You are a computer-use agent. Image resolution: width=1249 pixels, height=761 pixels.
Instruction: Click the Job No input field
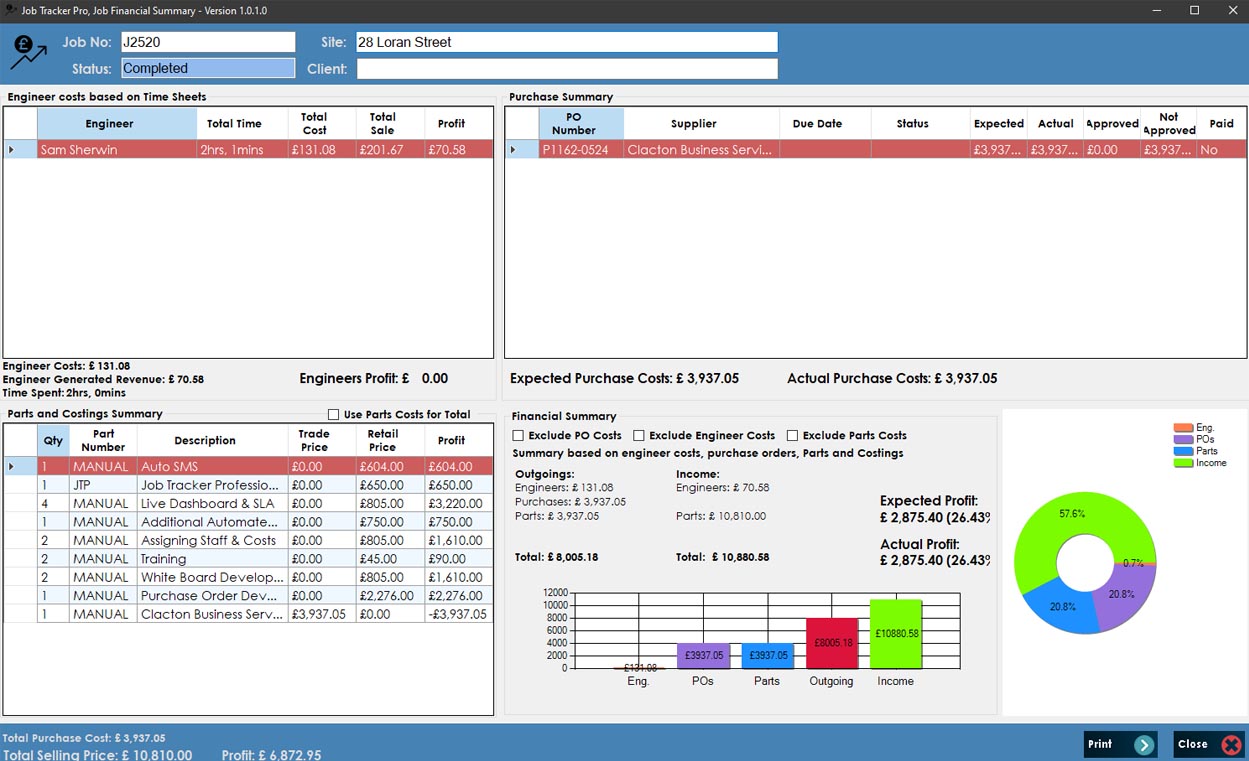[208, 42]
